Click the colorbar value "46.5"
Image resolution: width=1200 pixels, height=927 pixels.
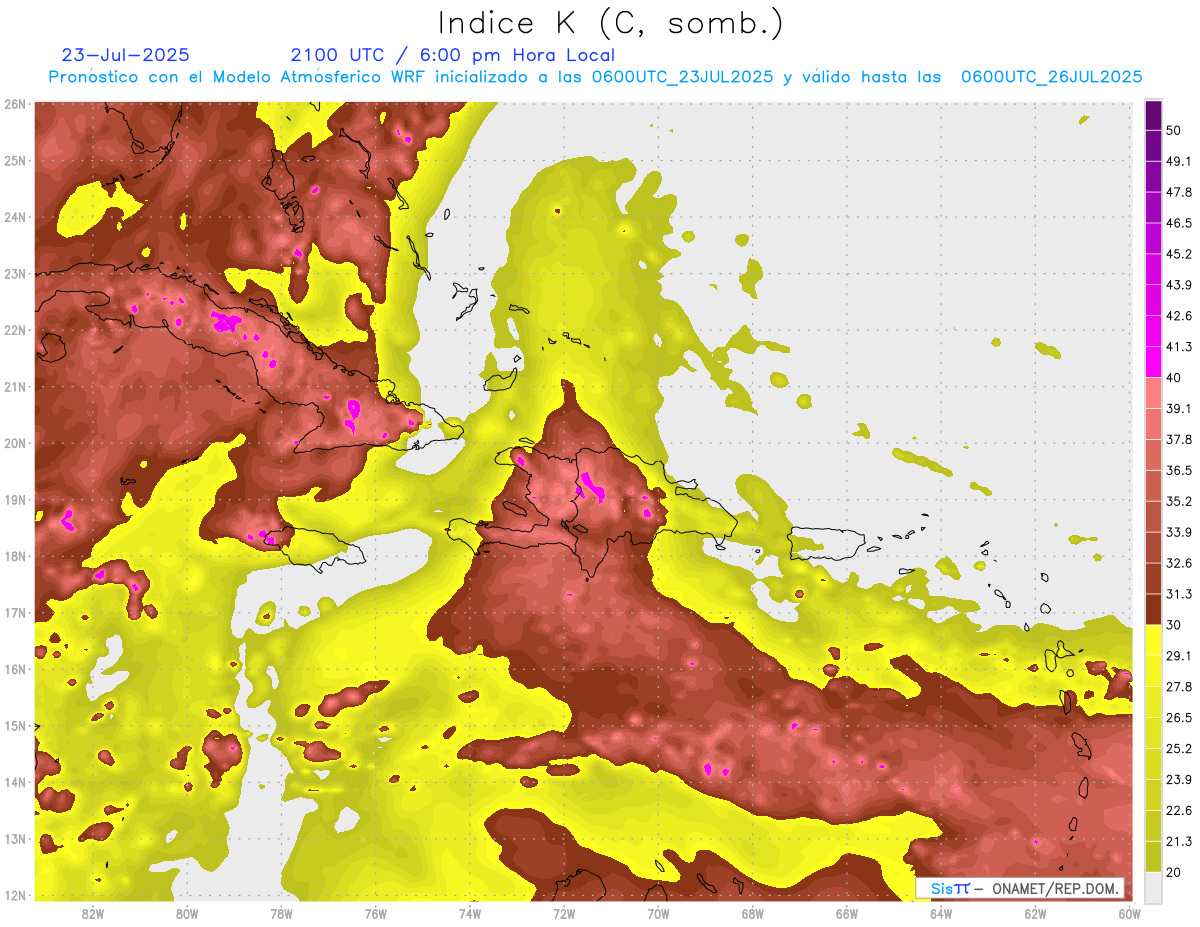pyautogui.click(x=1179, y=223)
